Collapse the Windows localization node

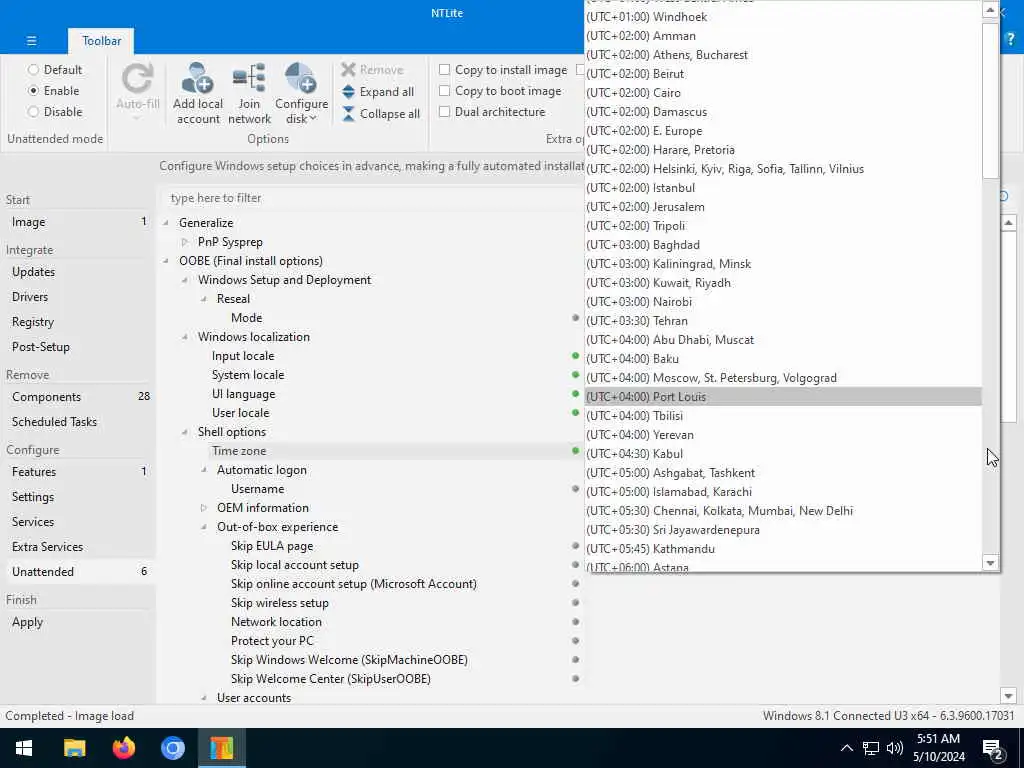(x=185, y=337)
